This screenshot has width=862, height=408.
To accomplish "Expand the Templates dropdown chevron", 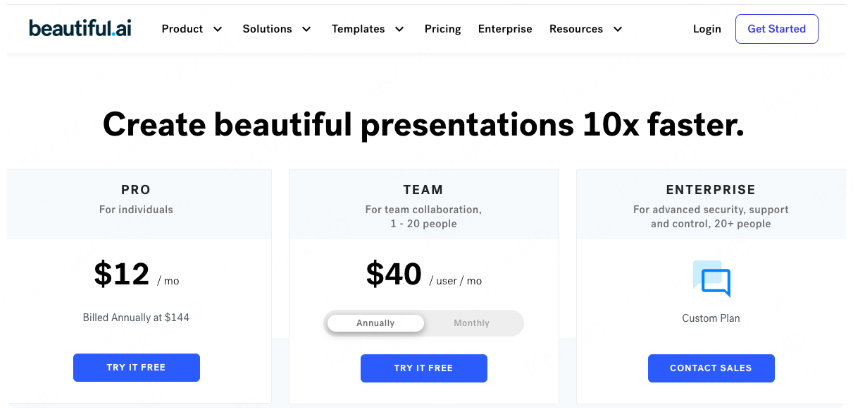I will click(x=400, y=29).
